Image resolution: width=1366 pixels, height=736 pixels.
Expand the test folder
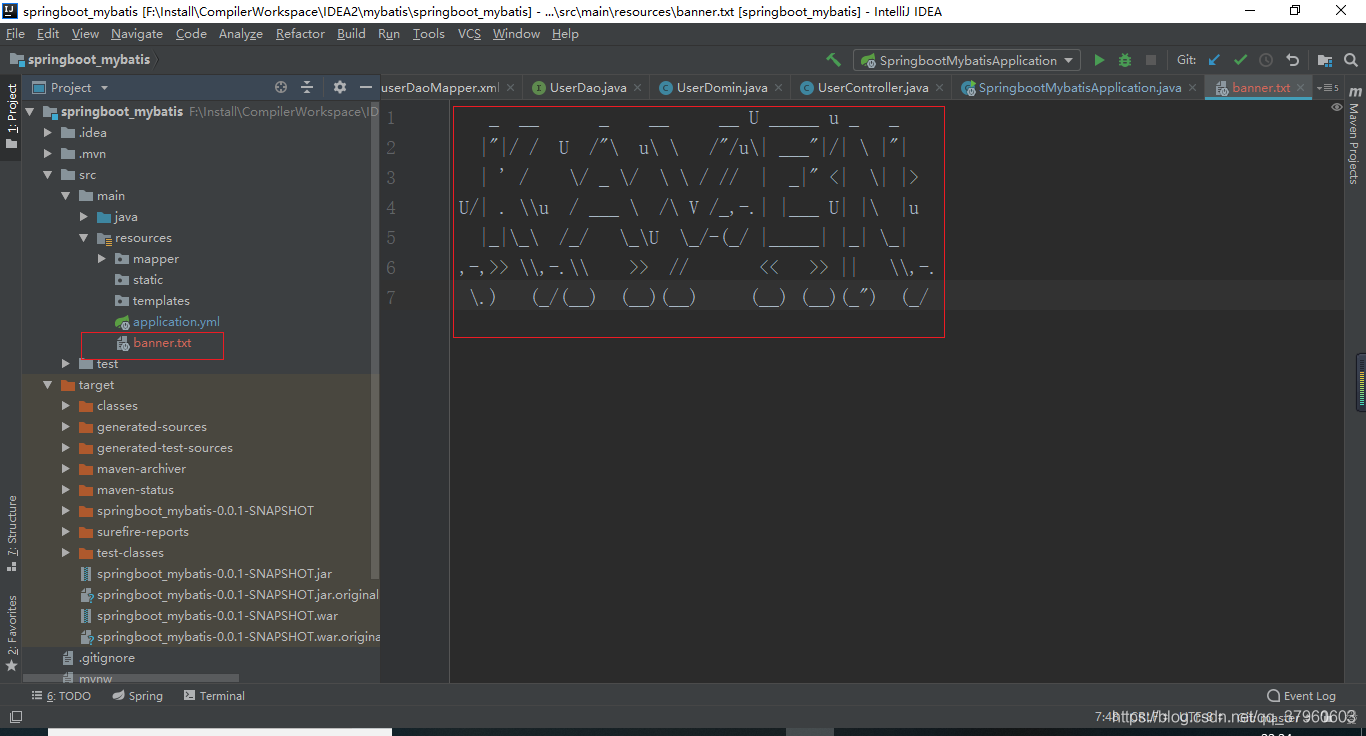coord(66,364)
